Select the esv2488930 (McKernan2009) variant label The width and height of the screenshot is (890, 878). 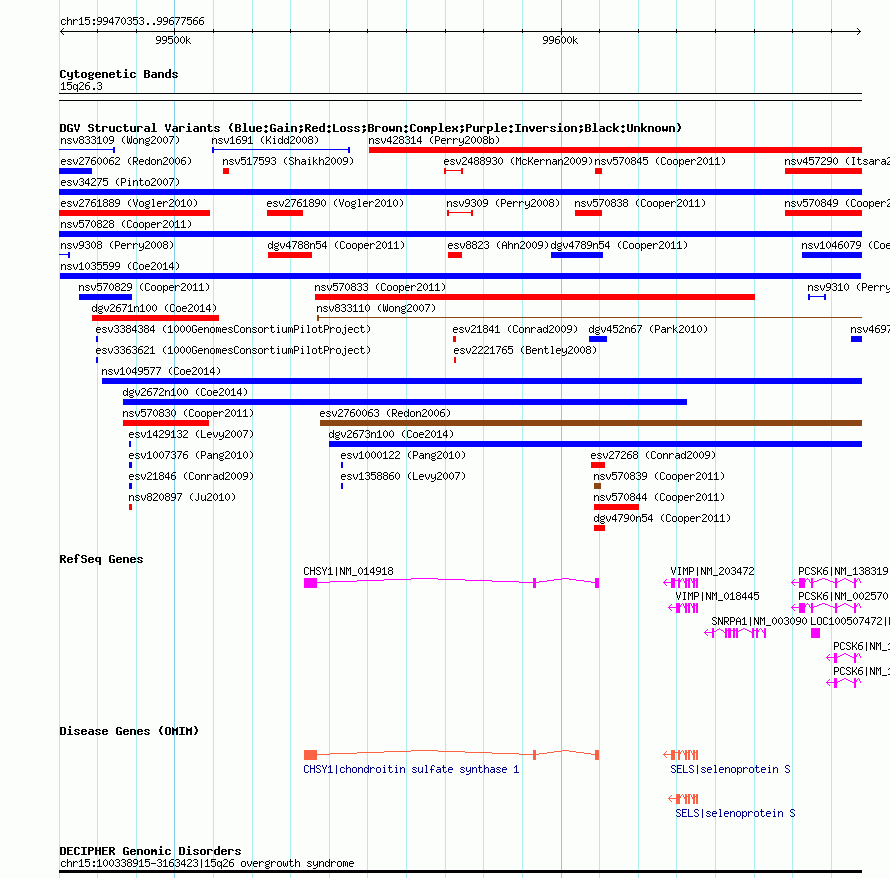pyautogui.click(x=518, y=161)
